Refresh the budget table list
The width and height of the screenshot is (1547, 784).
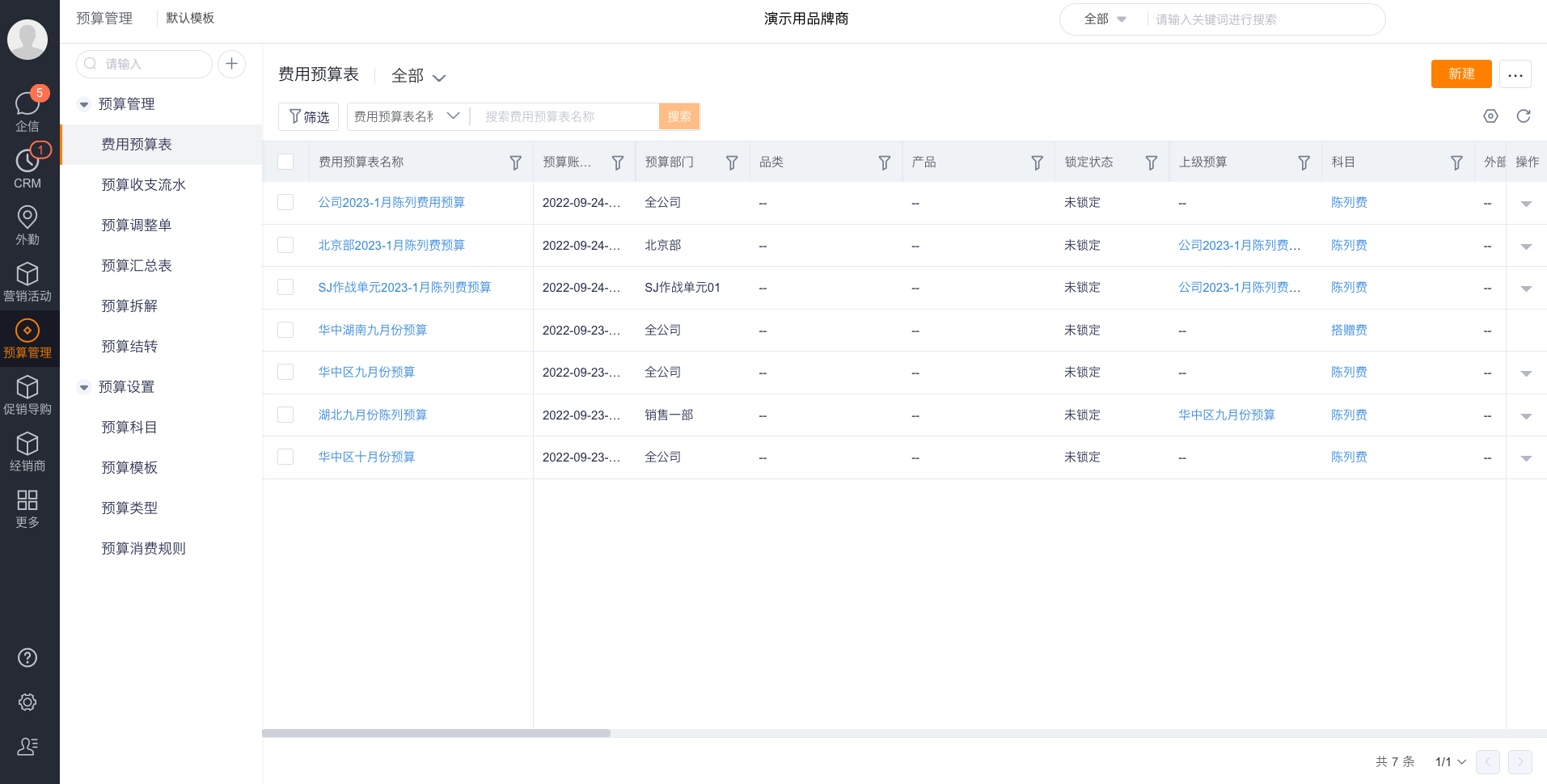[1524, 116]
